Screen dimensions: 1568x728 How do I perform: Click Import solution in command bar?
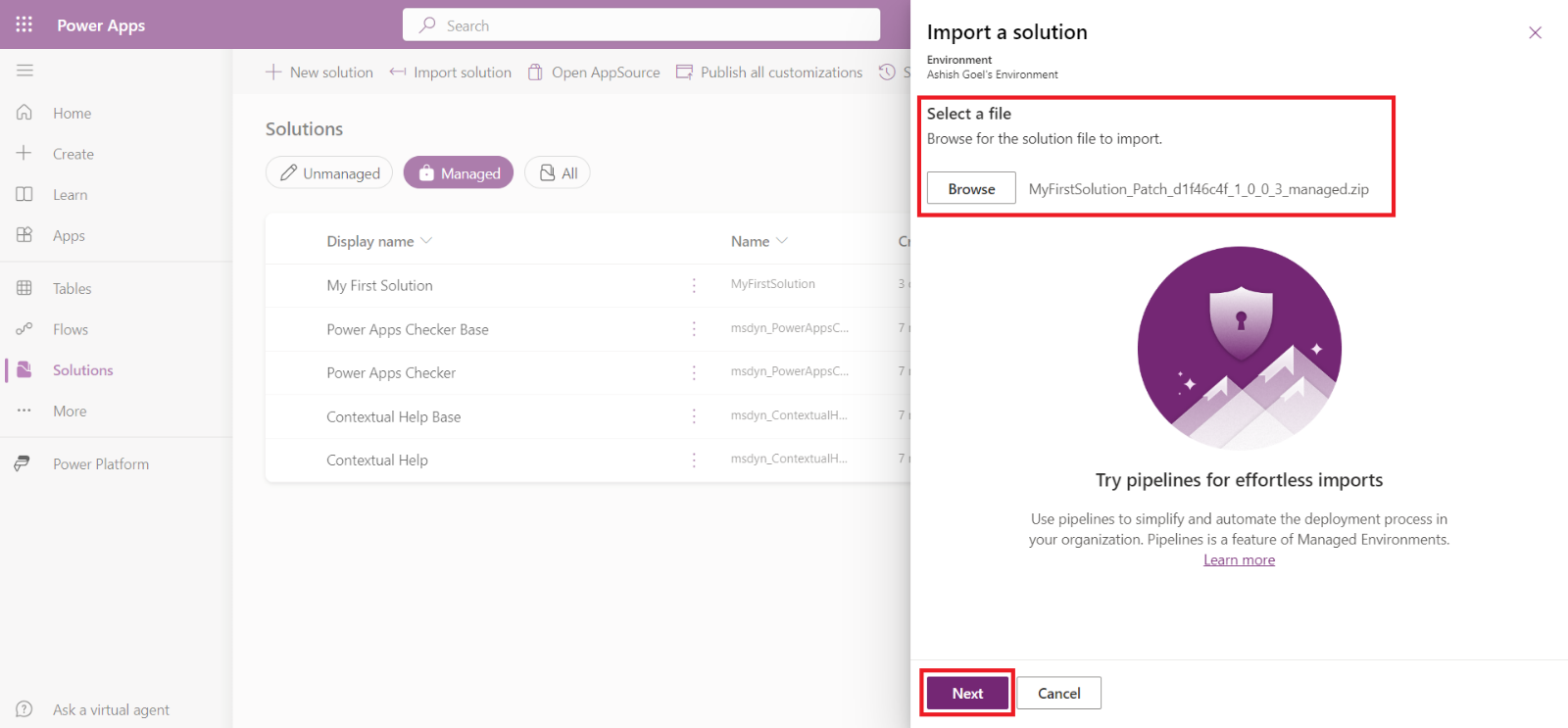(x=451, y=73)
